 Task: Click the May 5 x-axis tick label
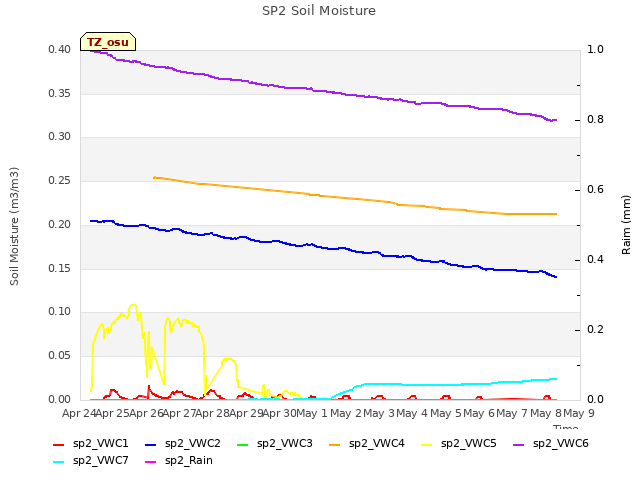pos(445,413)
